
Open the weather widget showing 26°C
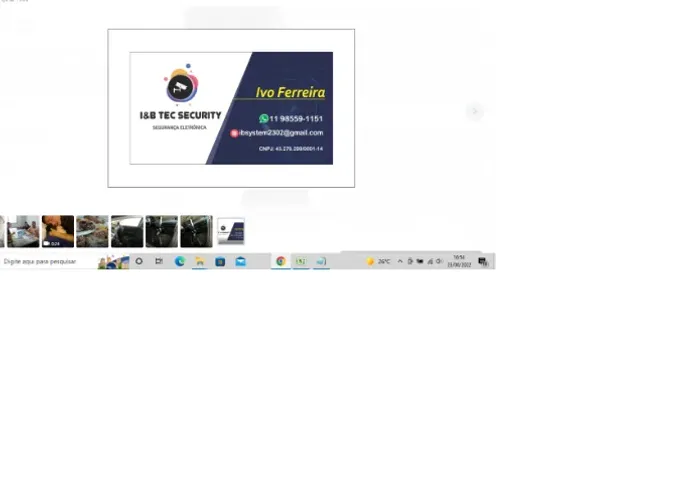tap(379, 261)
